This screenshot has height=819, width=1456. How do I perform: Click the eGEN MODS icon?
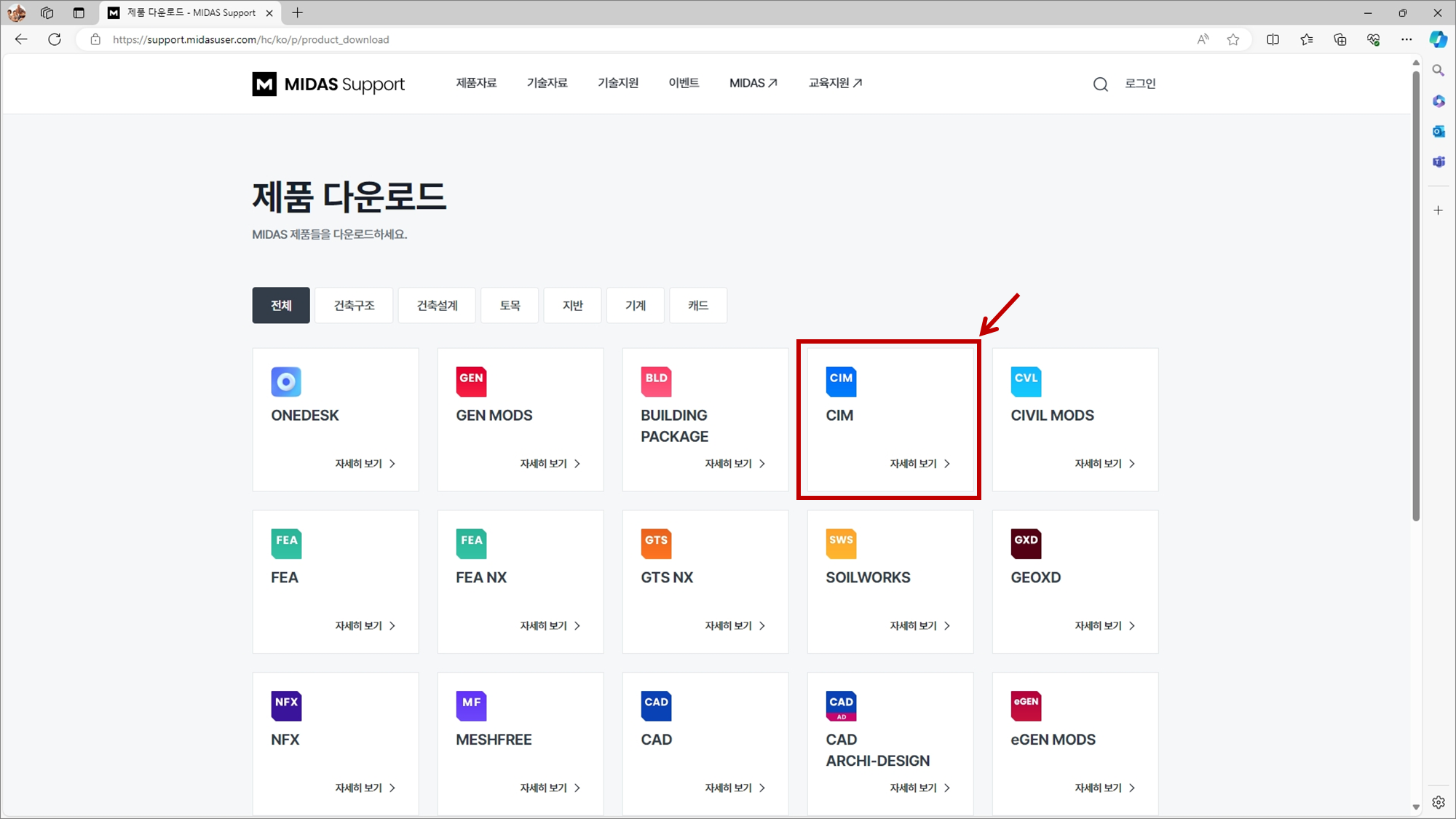pyautogui.click(x=1026, y=705)
